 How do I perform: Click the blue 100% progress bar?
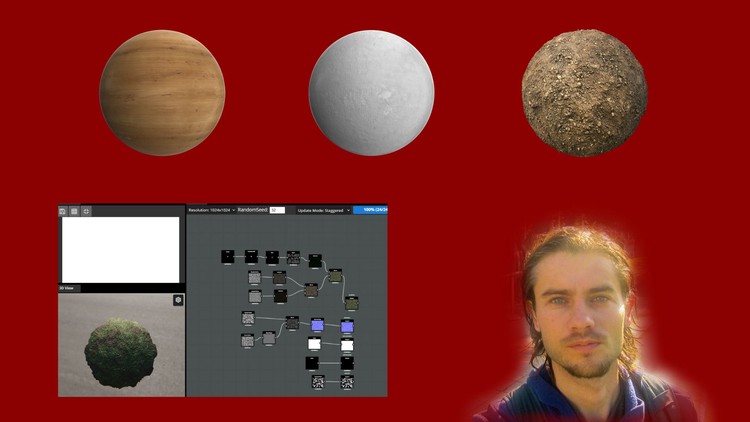(370, 210)
